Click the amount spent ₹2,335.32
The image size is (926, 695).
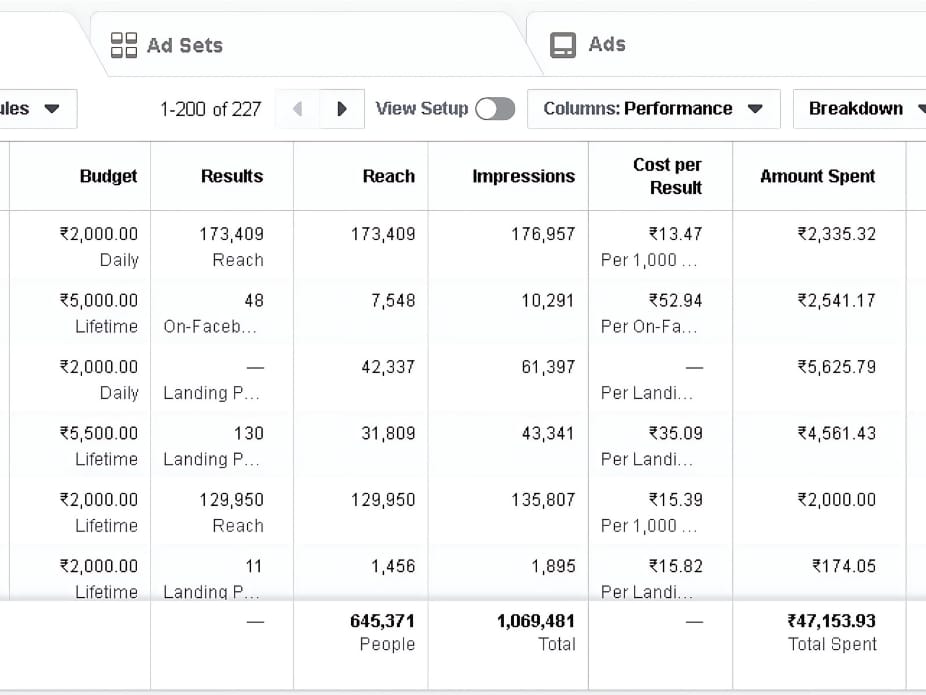(x=836, y=234)
